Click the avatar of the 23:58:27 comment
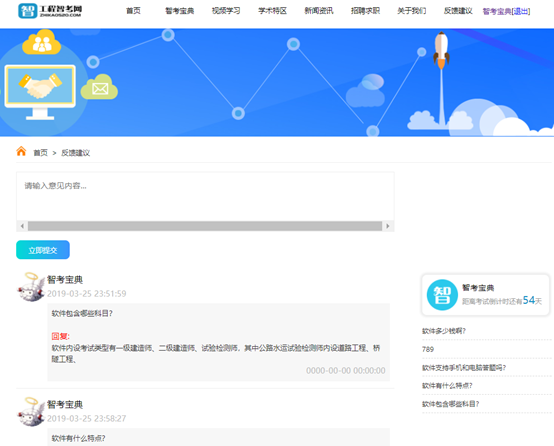This screenshot has width=554, height=446. click(x=31, y=412)
